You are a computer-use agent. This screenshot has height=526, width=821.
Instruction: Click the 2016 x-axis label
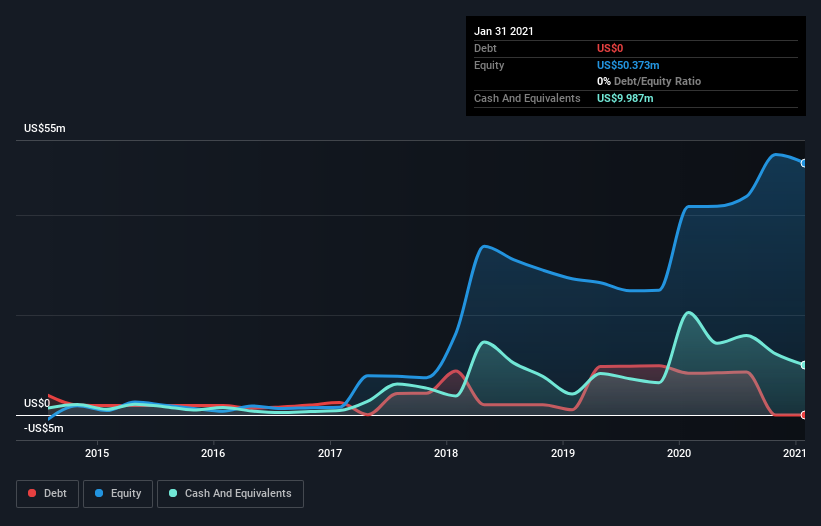[x=213, y=453]
